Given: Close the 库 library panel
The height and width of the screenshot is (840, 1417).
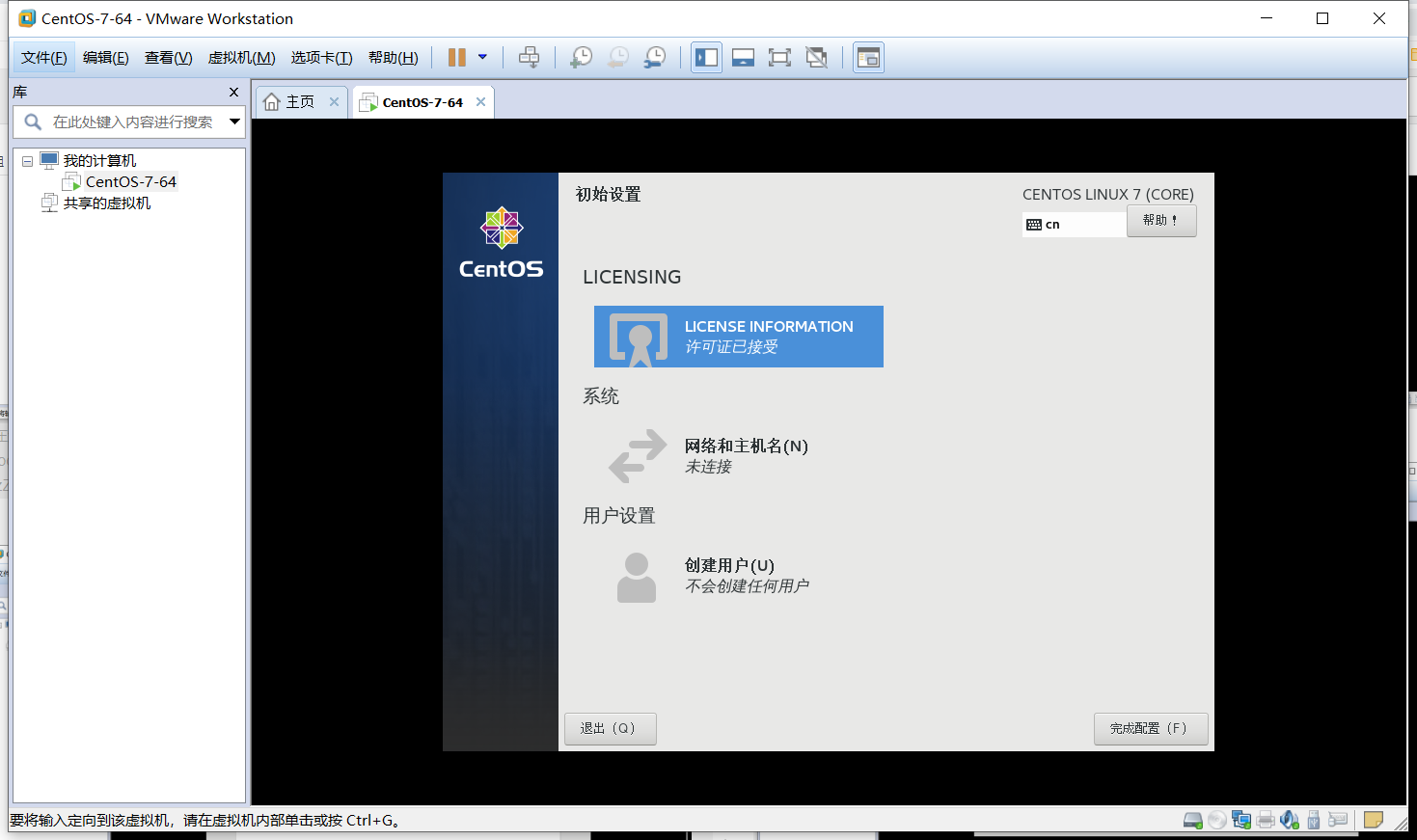Looking at the screenshot, I should click(233, 92).
